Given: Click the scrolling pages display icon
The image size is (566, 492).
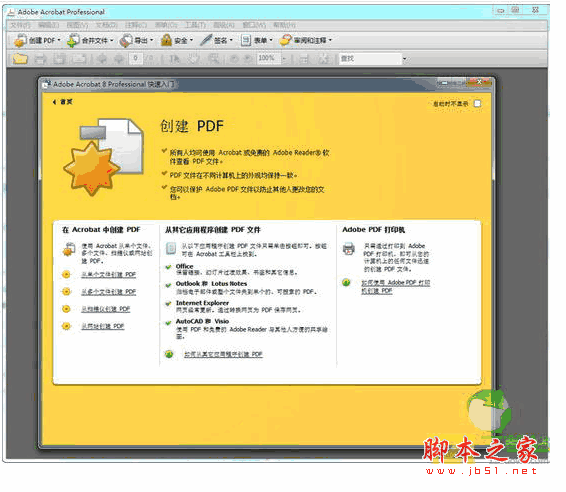Looking at the screenshot, I should (x=304, y=58).
